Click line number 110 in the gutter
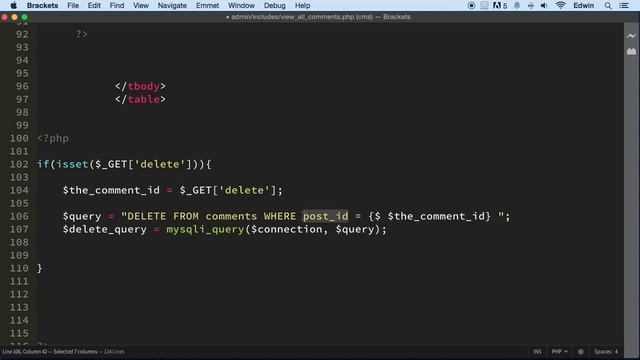Screen dimensions: 640x360 click(x=19, y=268)
